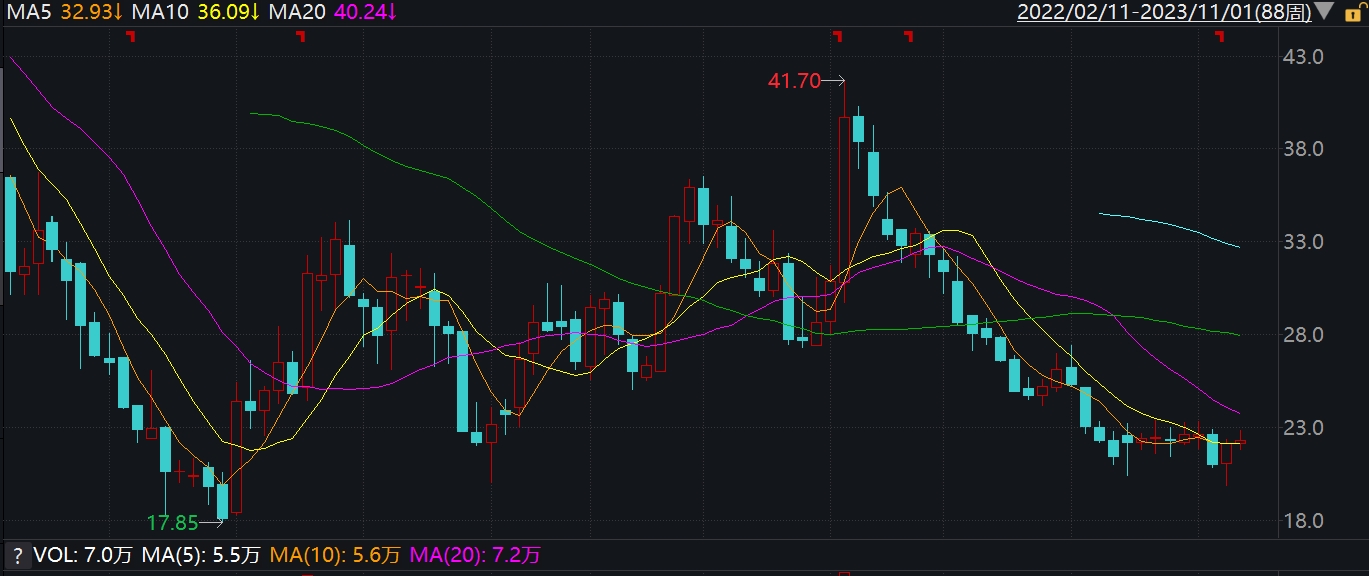Click the VOL: 7.0万 volume label
1369x576 pixels.
coord(68,554)
